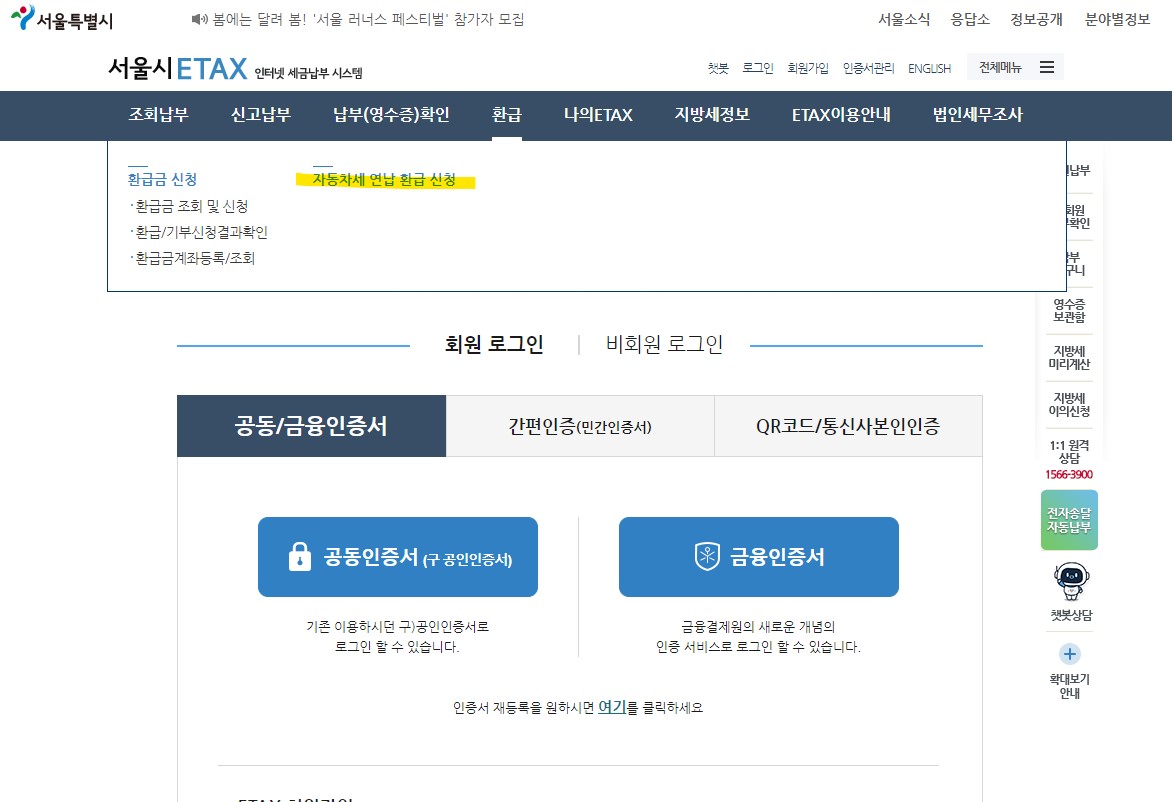1172x802 pixels.
Task: Click the 1566-3900 원격상담 number
Action: pos(1069,473)
